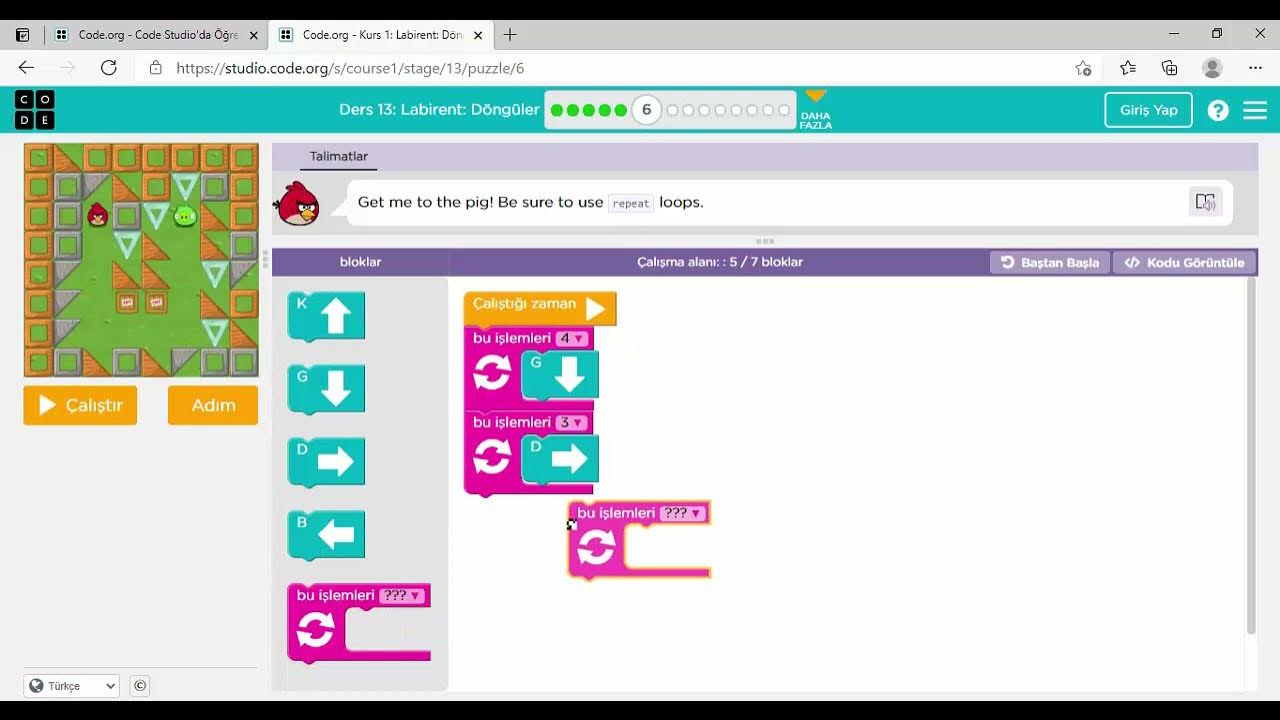This screenshot has width=1280, height=720.
Task: Click the Baştan Başla reset button
Action: coord(1049,262)
